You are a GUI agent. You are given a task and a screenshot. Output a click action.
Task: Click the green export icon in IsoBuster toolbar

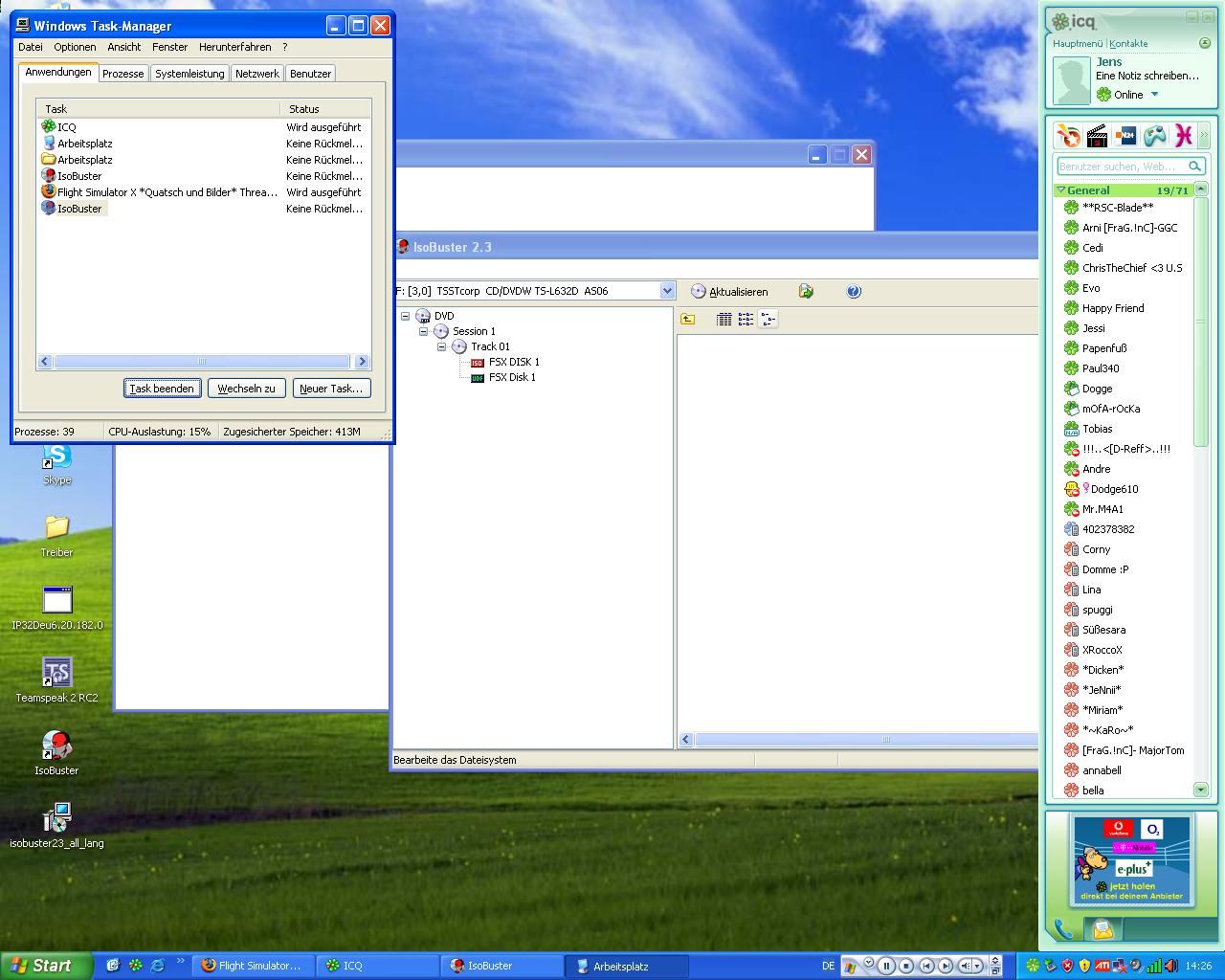tap(806, 292)
